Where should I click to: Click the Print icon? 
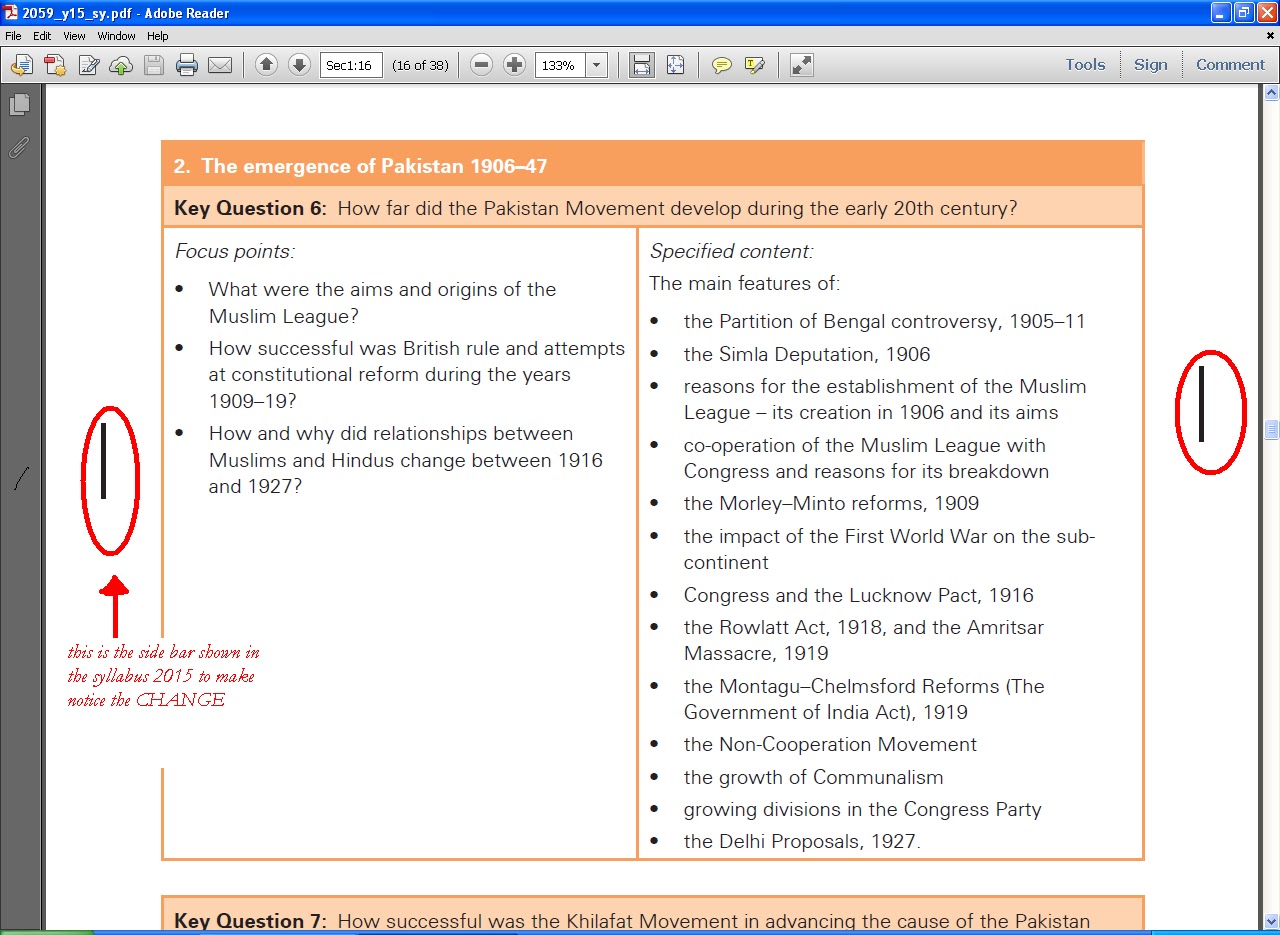click(187, 64)
